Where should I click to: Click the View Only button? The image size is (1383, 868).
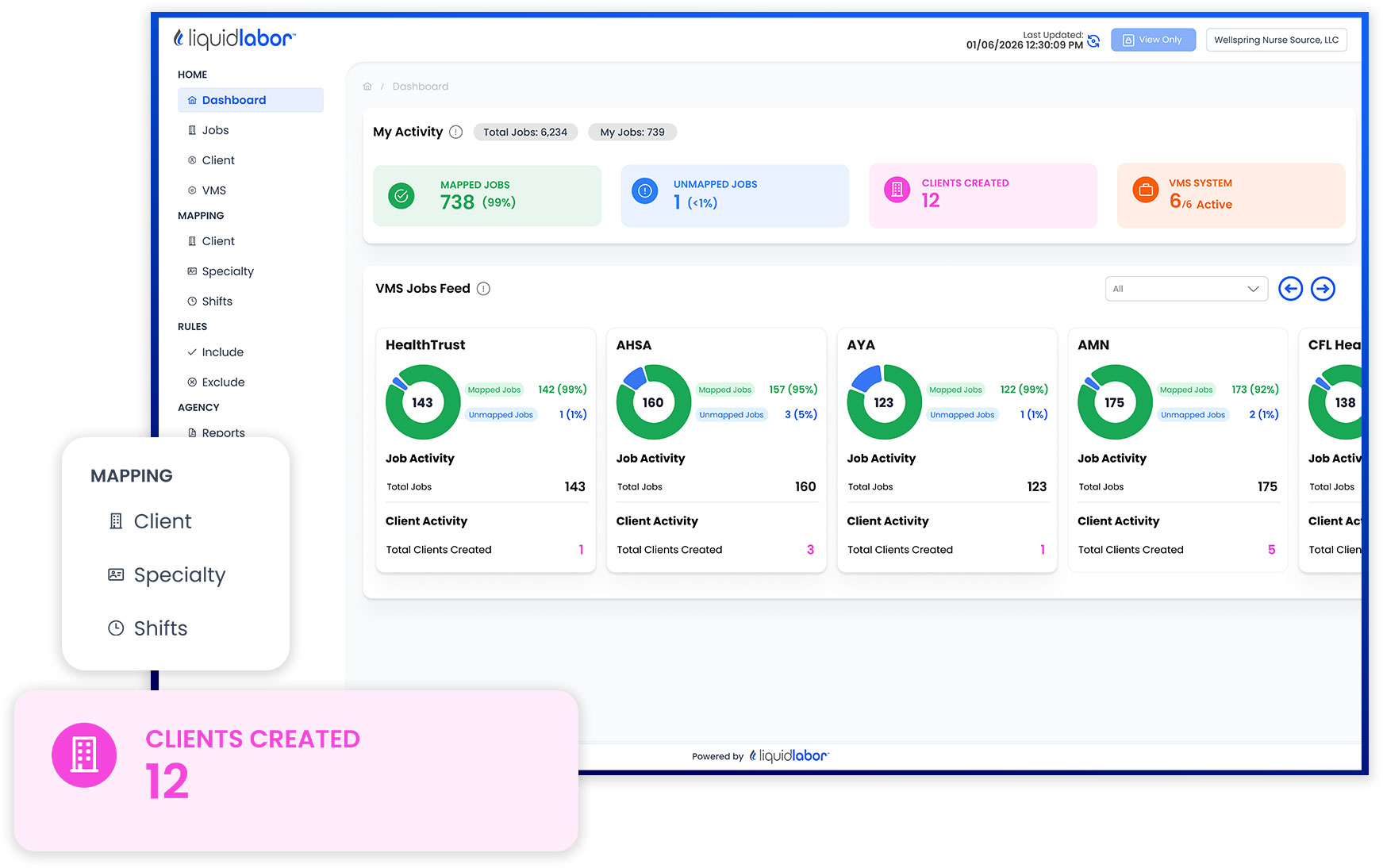pyautogui.click(x=1153, y=40)
